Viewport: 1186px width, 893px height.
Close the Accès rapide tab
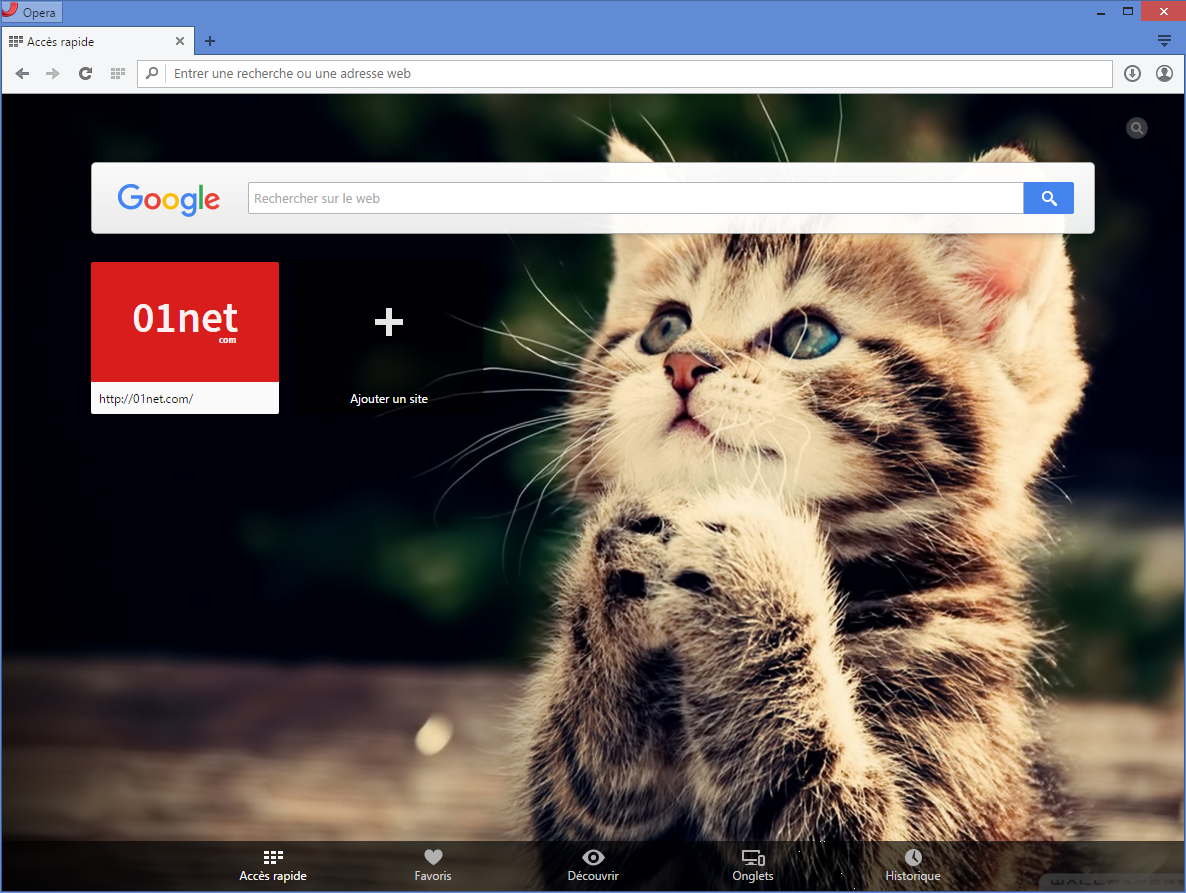coord(180,42)
